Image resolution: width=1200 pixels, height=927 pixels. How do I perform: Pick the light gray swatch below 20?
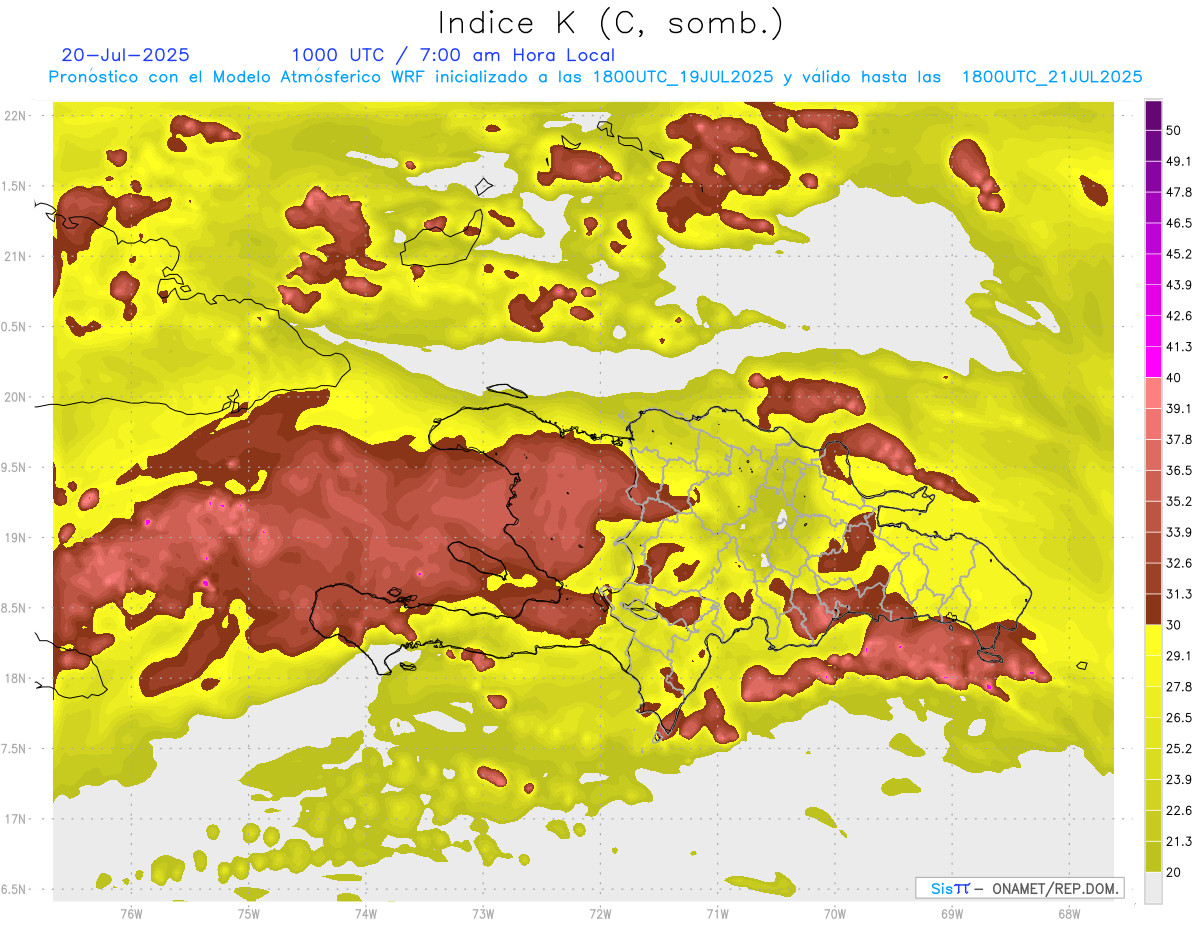(1154, 887)
